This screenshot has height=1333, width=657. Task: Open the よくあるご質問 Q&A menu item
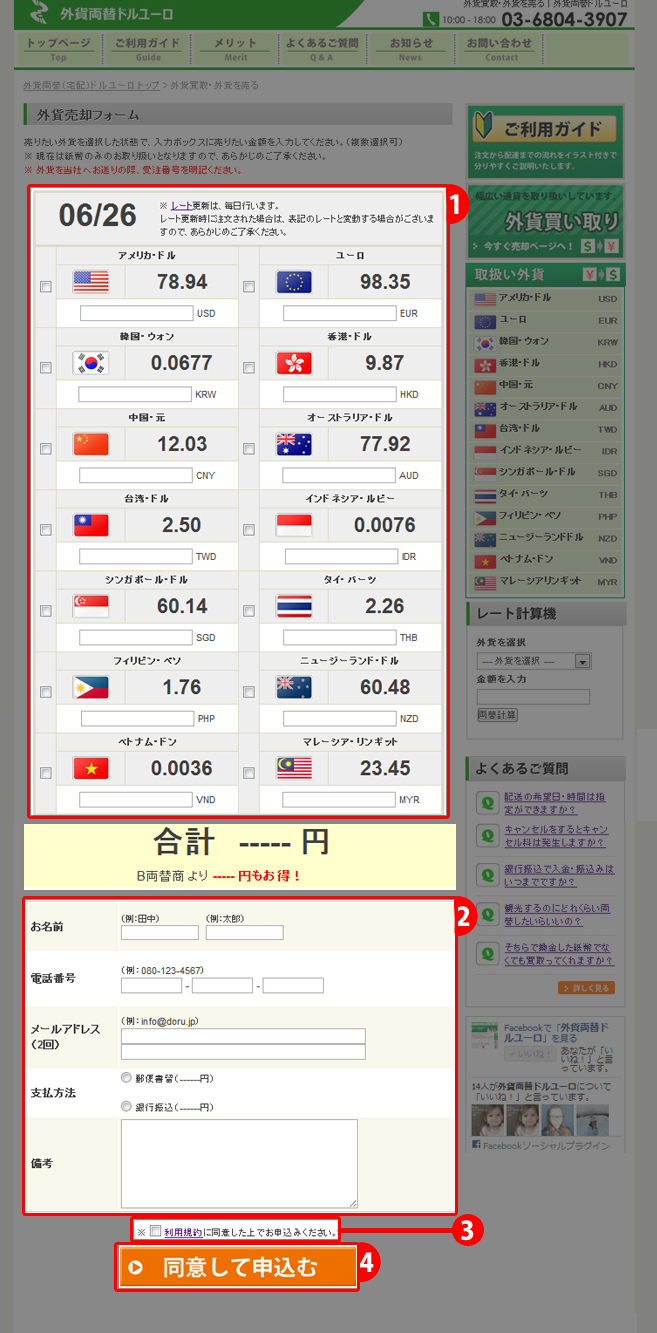(x=321, y=48)
